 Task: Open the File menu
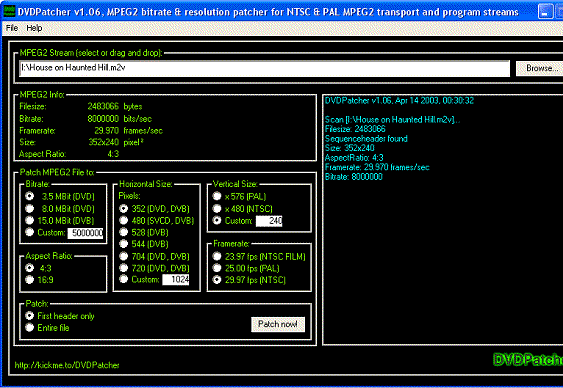click(x=12, y=28)
